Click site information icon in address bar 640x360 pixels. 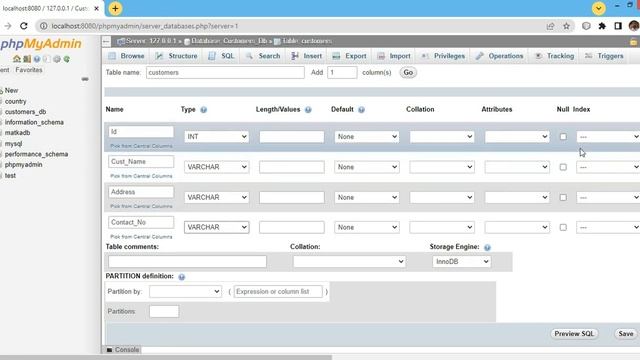pos(43,26)
